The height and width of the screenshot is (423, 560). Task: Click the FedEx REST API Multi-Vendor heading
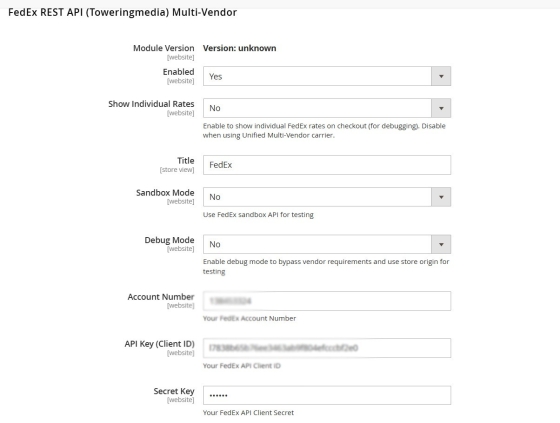pos(122,13)
